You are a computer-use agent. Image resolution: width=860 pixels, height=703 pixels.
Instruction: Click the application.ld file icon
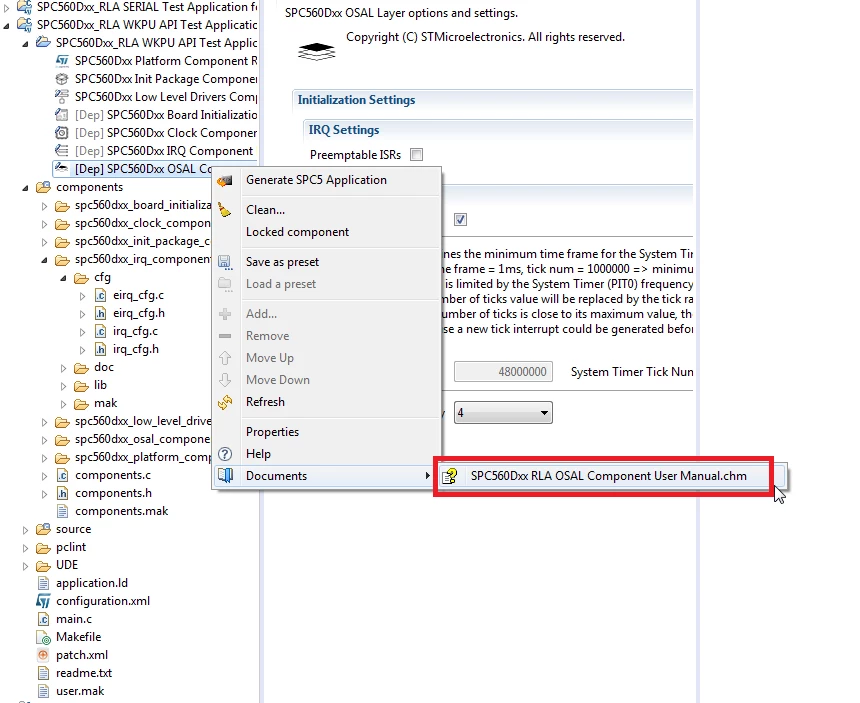pyautogui.click(x=43, y=583)
